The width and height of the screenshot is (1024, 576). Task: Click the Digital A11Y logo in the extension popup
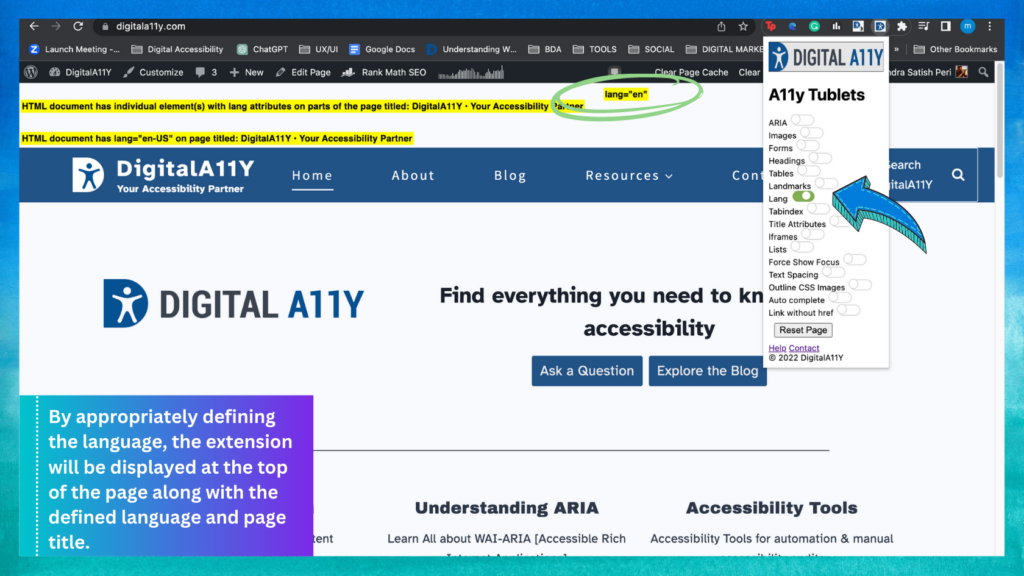click(x=826, y=57)
